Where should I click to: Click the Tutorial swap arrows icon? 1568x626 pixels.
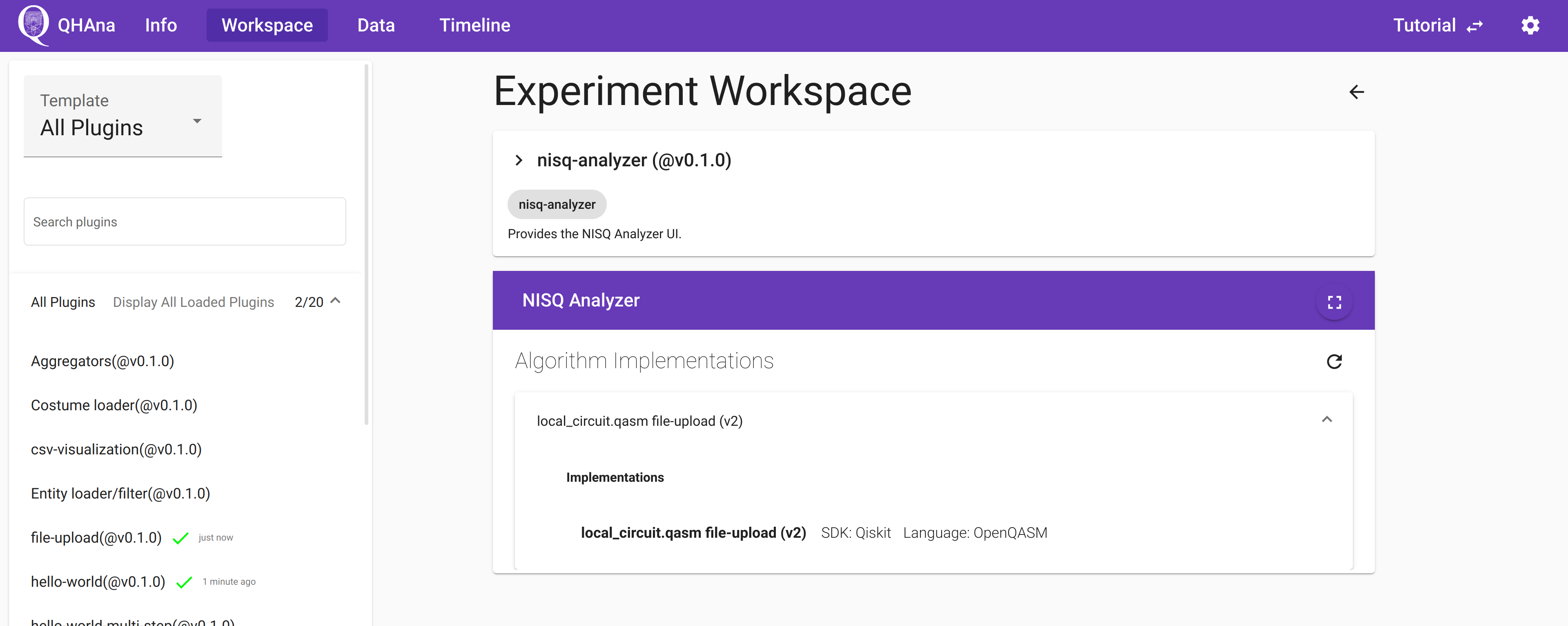1474,26
